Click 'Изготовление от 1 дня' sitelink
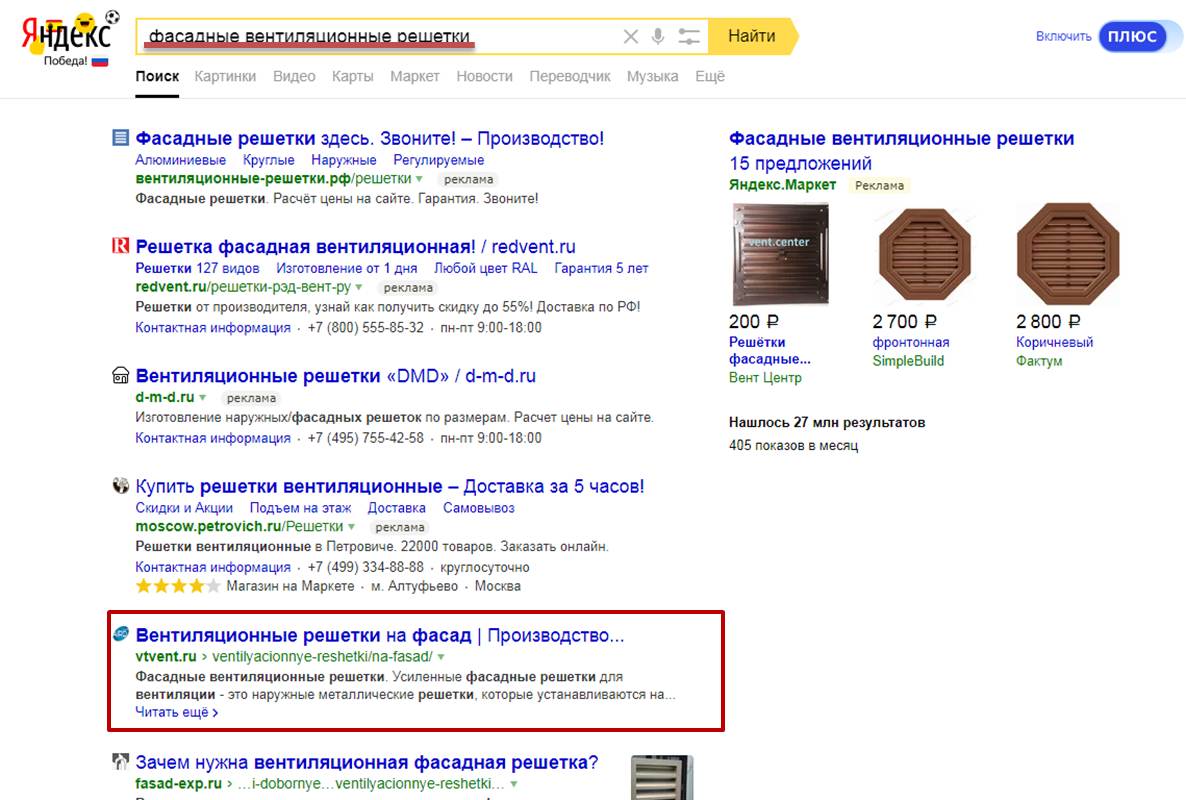This screenshot has width=1186, height=800. (346, 268)
